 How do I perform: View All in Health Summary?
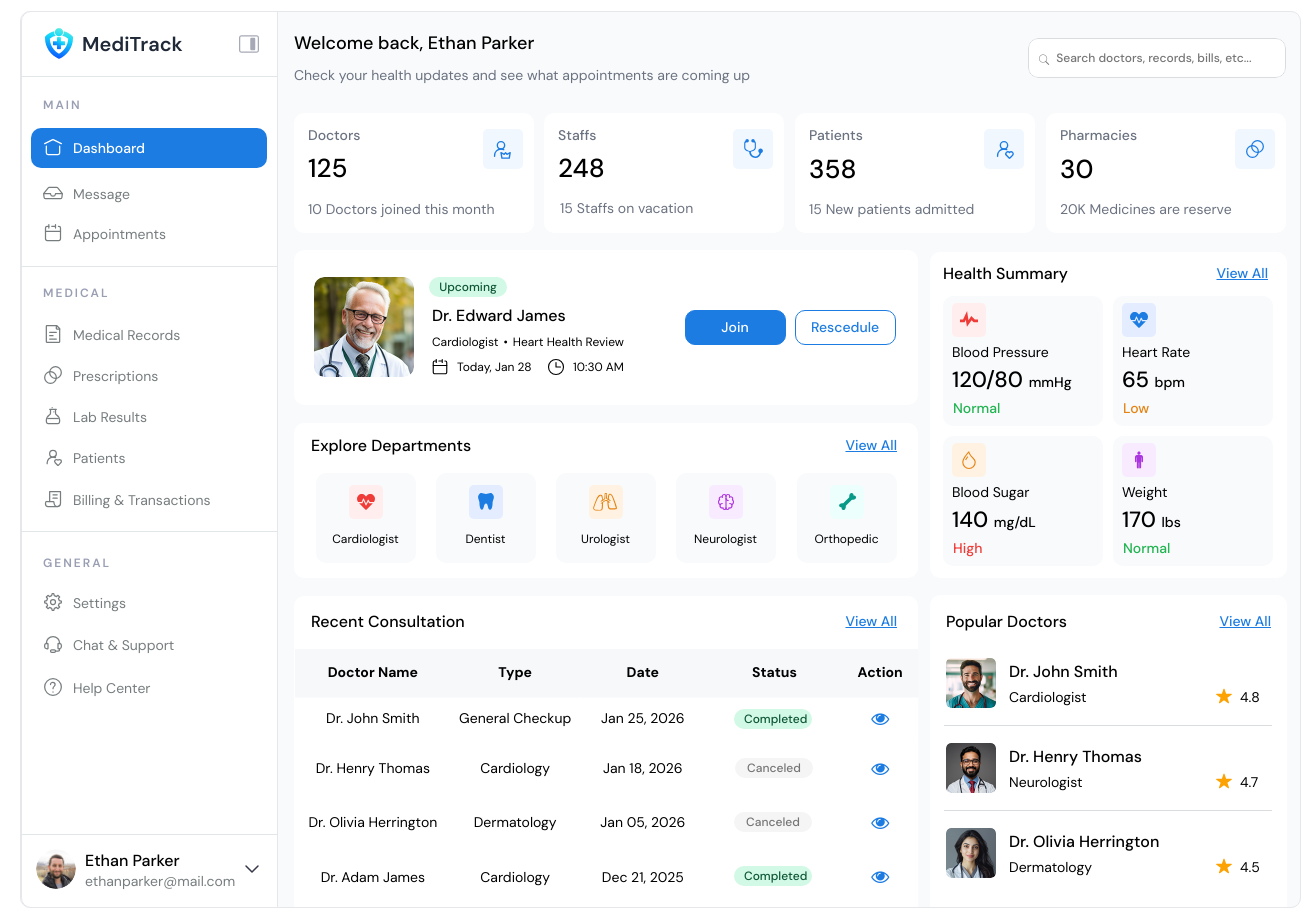coord(1242,273)
